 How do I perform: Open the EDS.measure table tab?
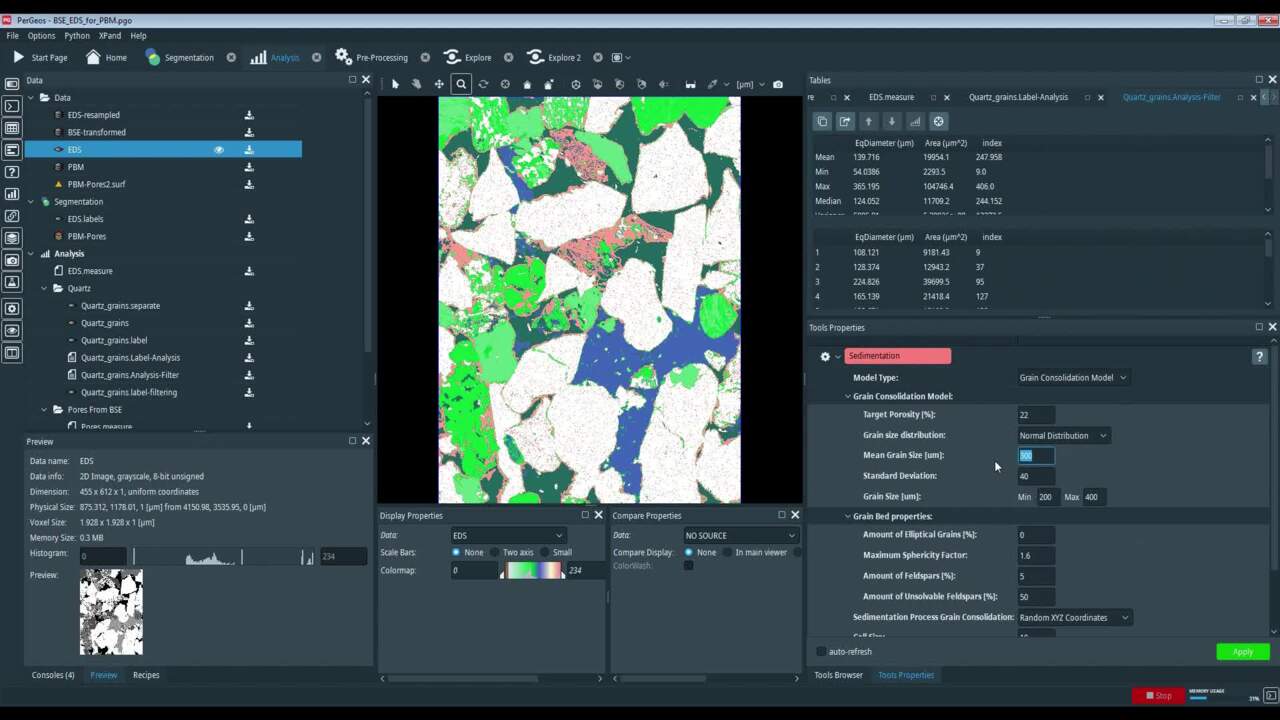[891, 97]
